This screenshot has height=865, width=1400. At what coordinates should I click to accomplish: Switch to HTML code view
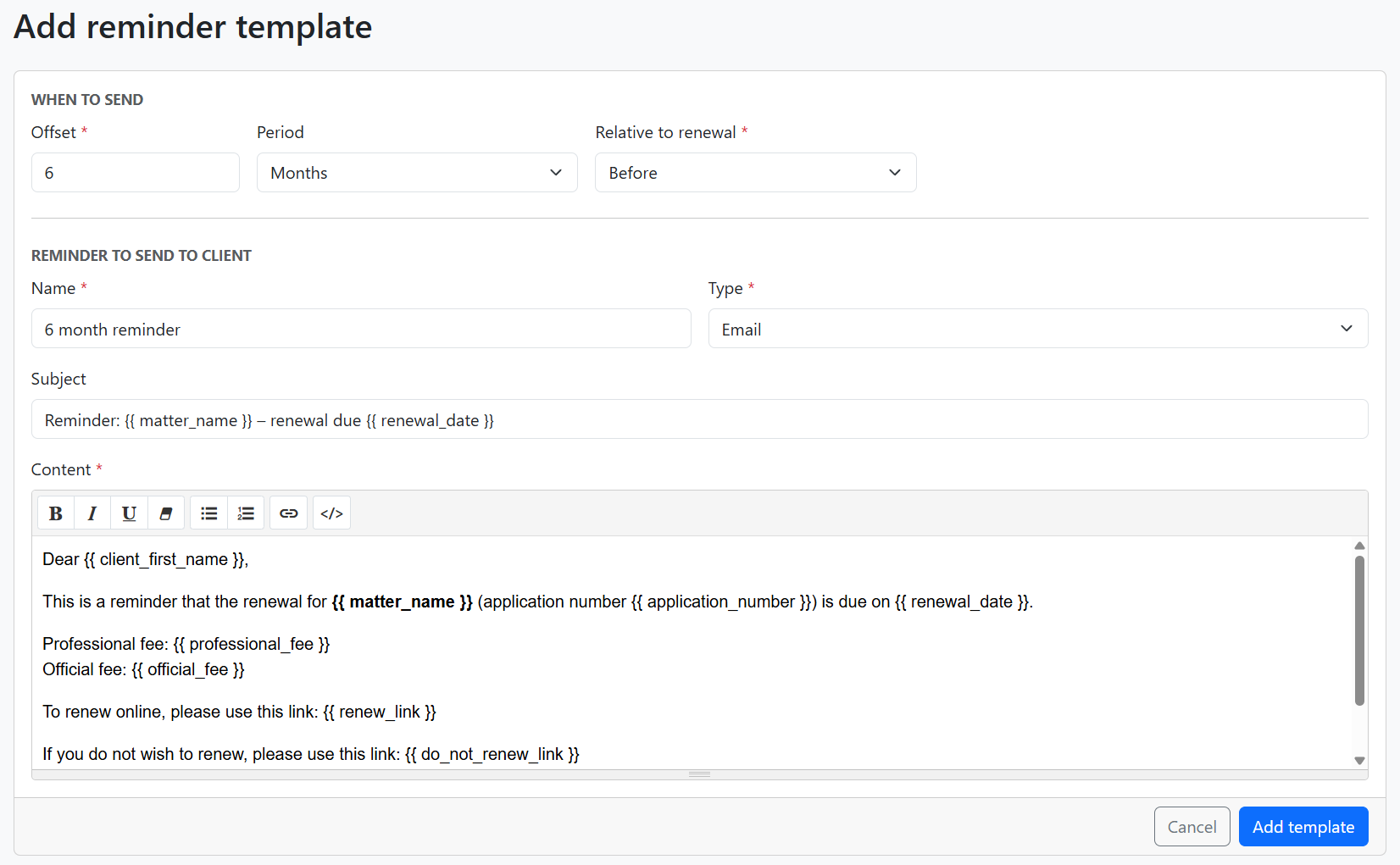click(331, 513)
